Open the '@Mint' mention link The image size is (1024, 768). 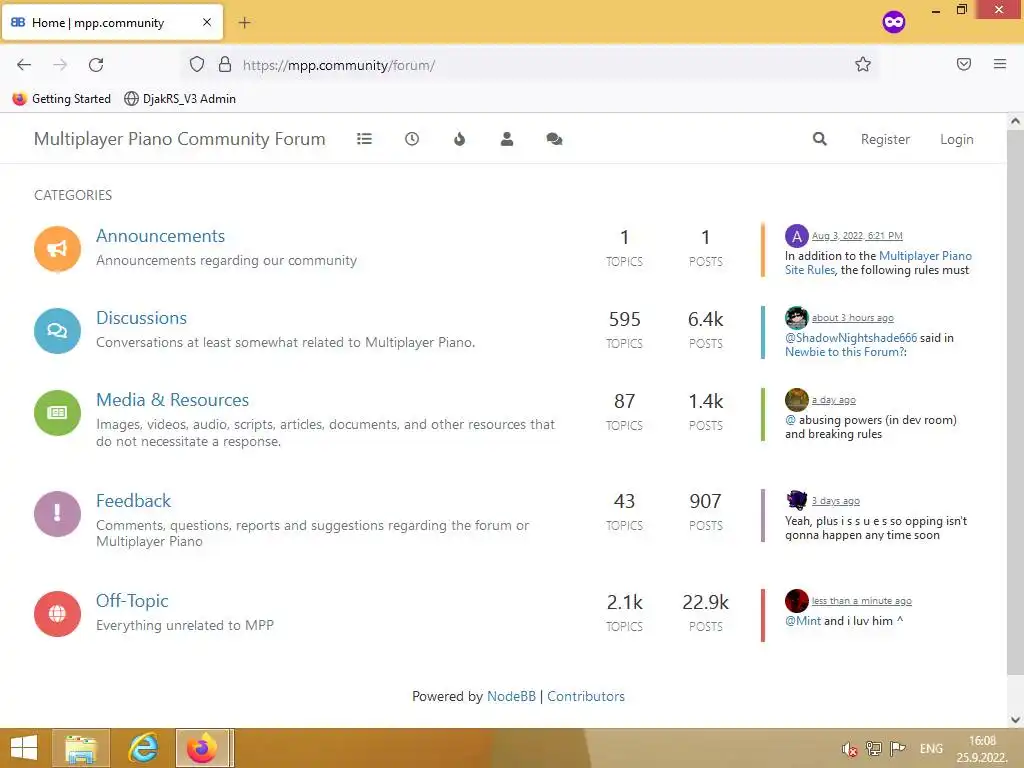tap(803, 621)
